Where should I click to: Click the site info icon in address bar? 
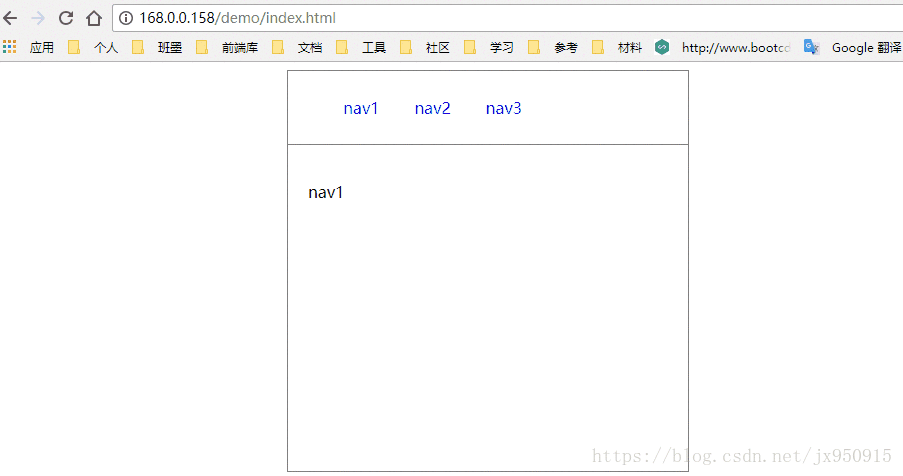click(126, 18)
